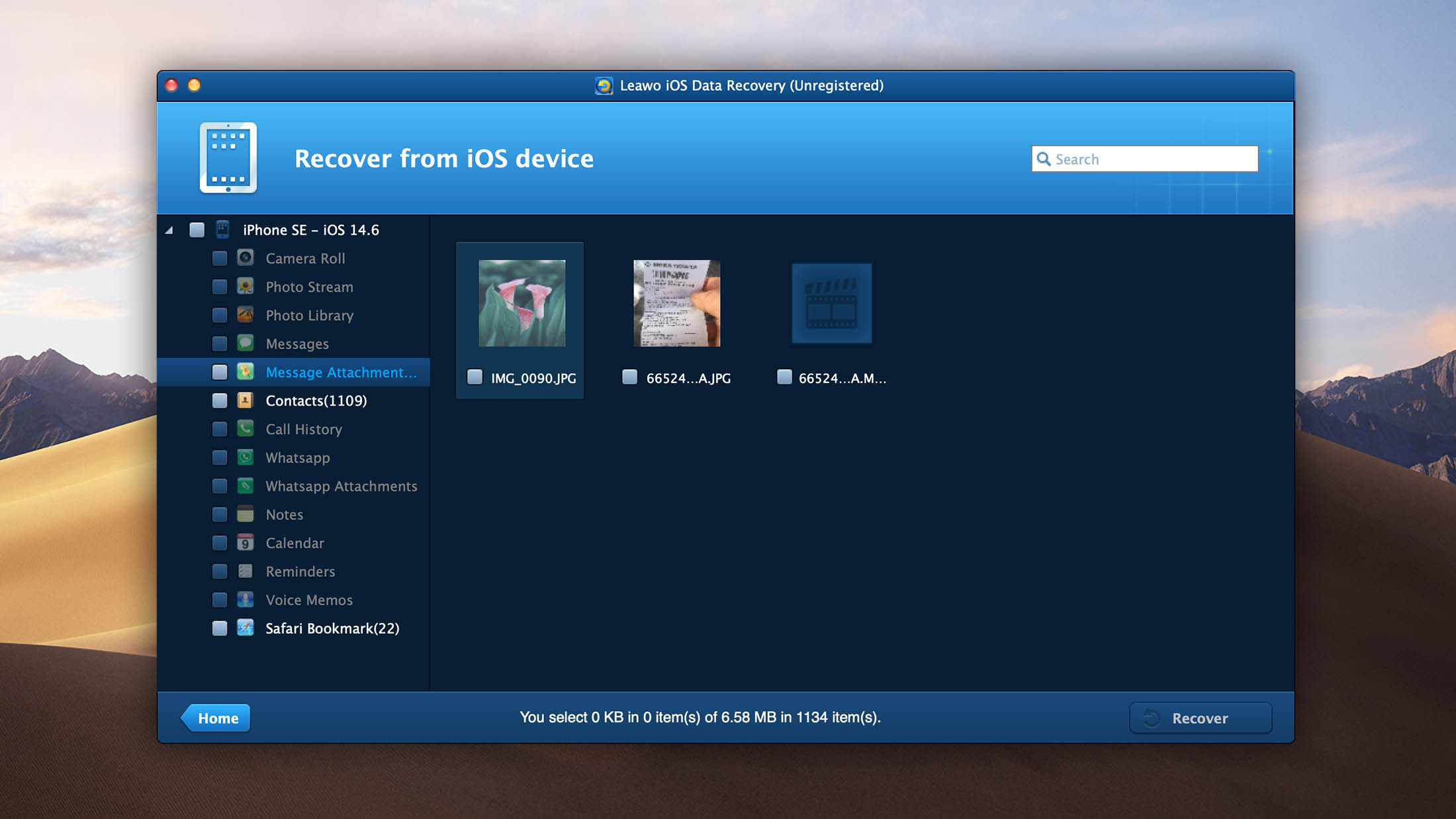Click the iOS device tablet header icon
The image size is (1456, 819).
[x=228, y=157]
